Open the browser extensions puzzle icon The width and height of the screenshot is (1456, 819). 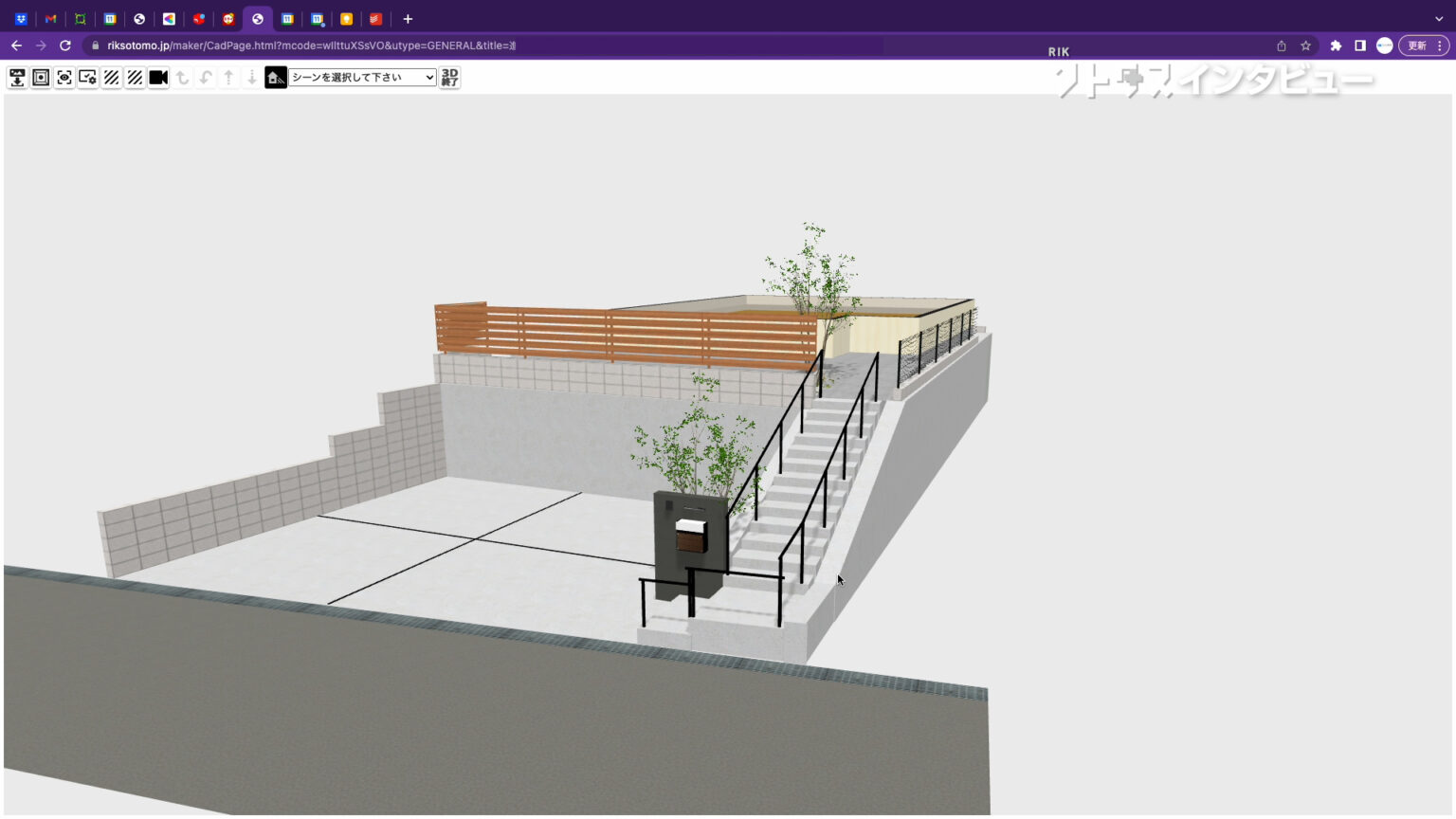click(x=1336, y=45)
